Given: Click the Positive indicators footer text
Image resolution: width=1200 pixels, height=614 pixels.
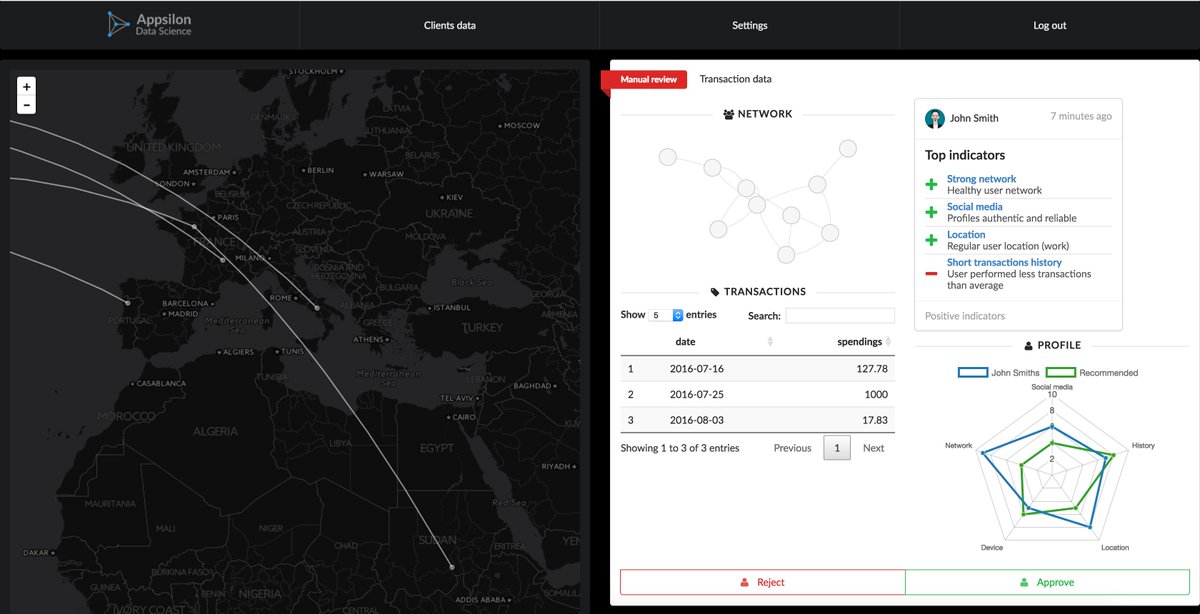Looking at the screenshot, I should 965,316.
